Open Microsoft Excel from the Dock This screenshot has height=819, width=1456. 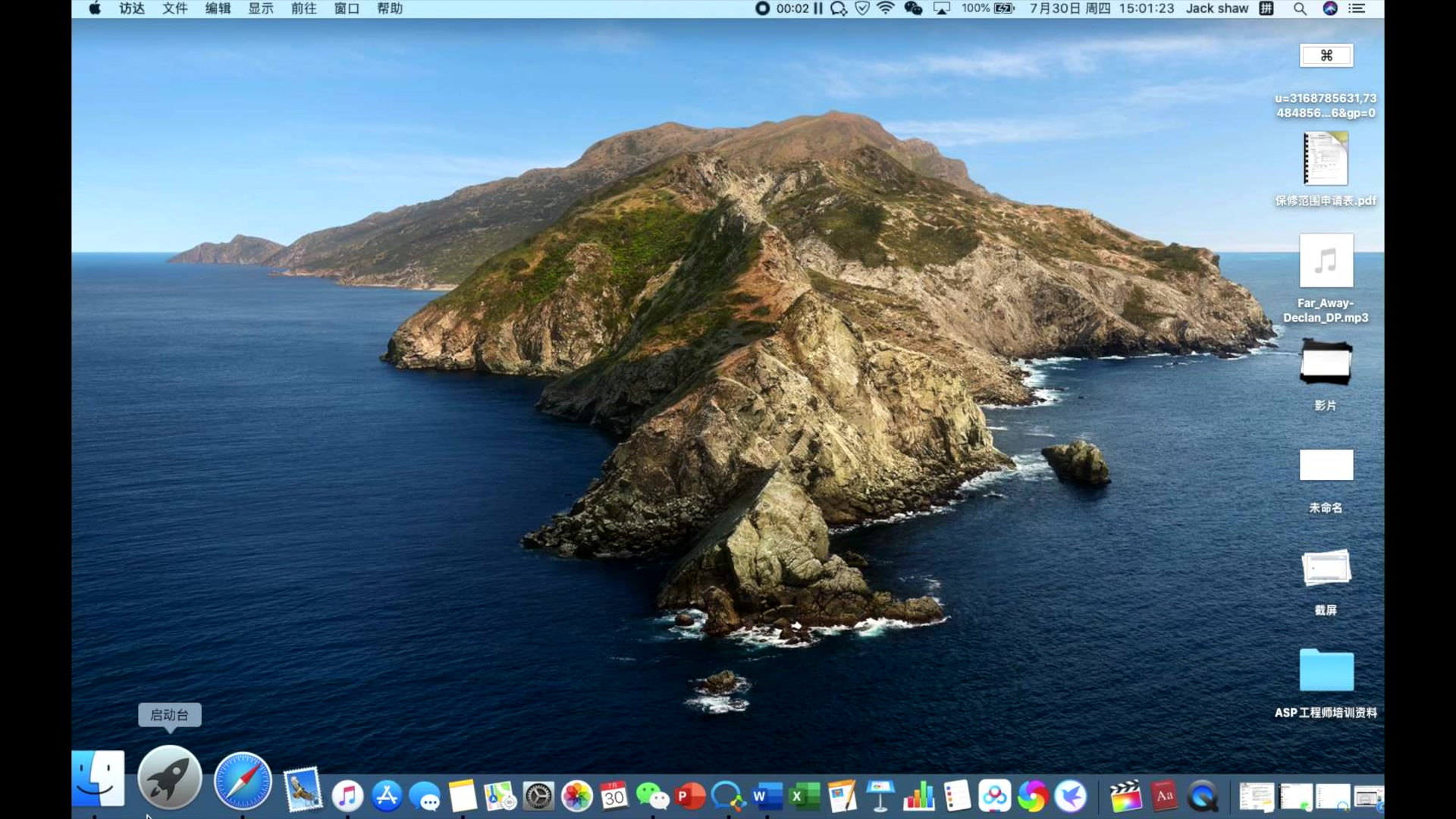tap(805, 796)
